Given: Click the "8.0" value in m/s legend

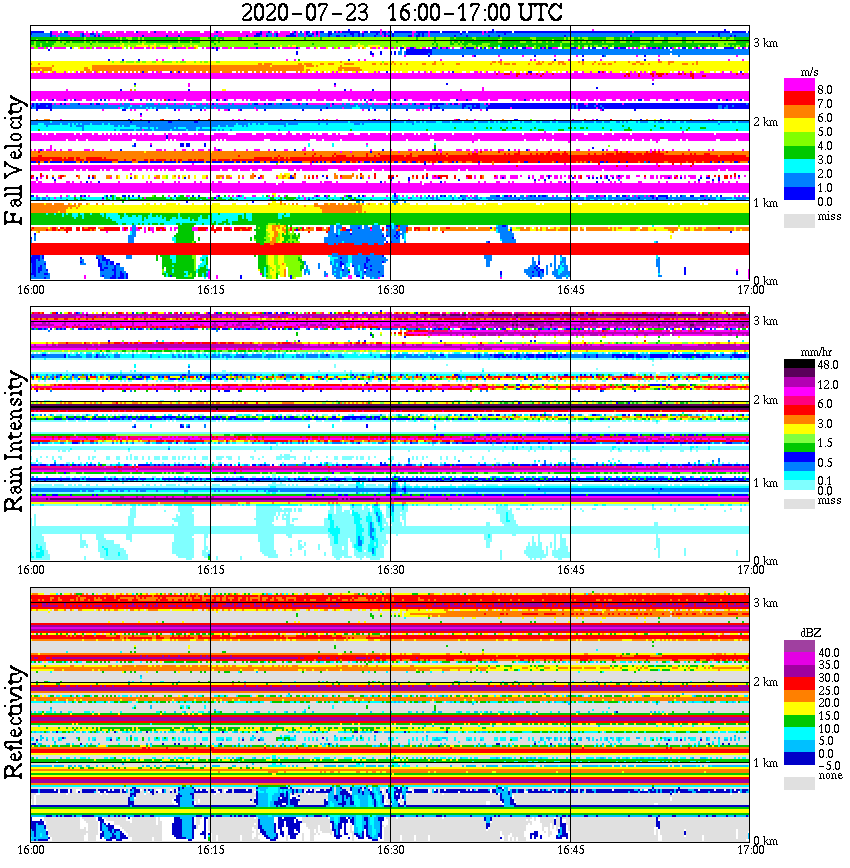Looking at the screenshot, I should [825, 90].
